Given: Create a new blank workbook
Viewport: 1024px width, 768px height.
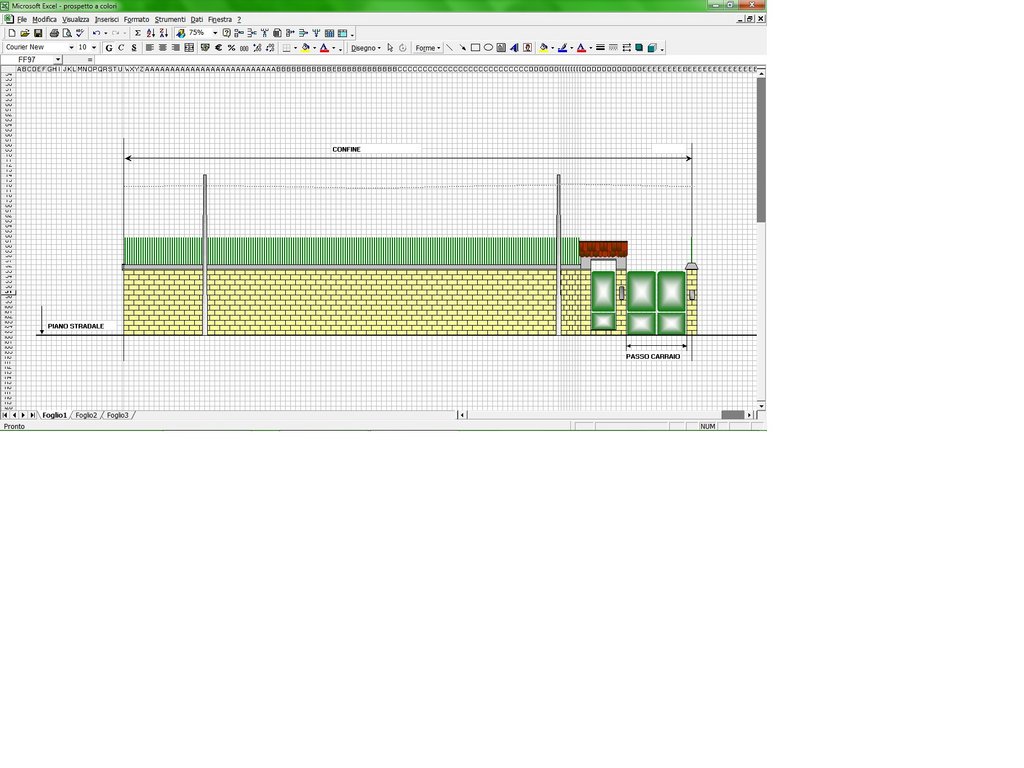Looking at the screenshot, I should (x=12, y=33).
